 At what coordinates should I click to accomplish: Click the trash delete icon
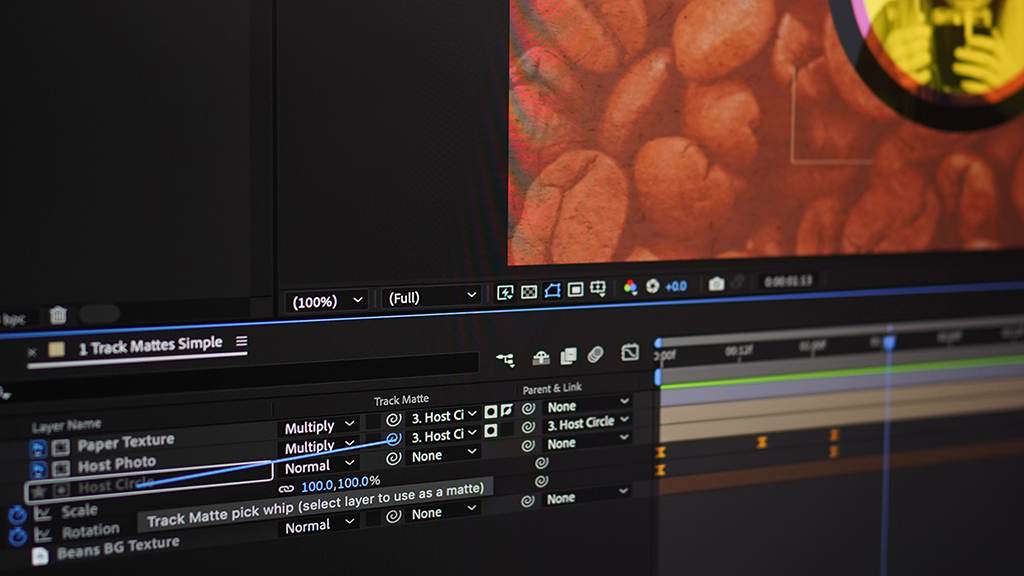click(x=58, y=315)
